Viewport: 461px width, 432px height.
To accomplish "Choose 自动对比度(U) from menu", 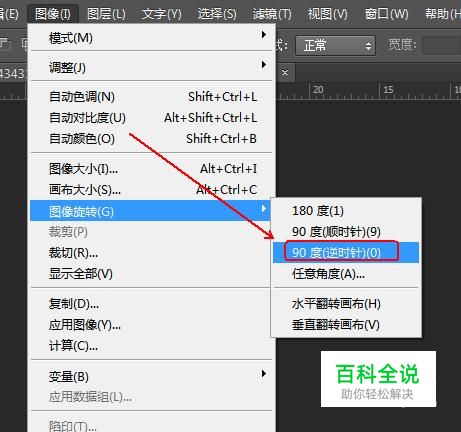I will click(x=152, y=118).
